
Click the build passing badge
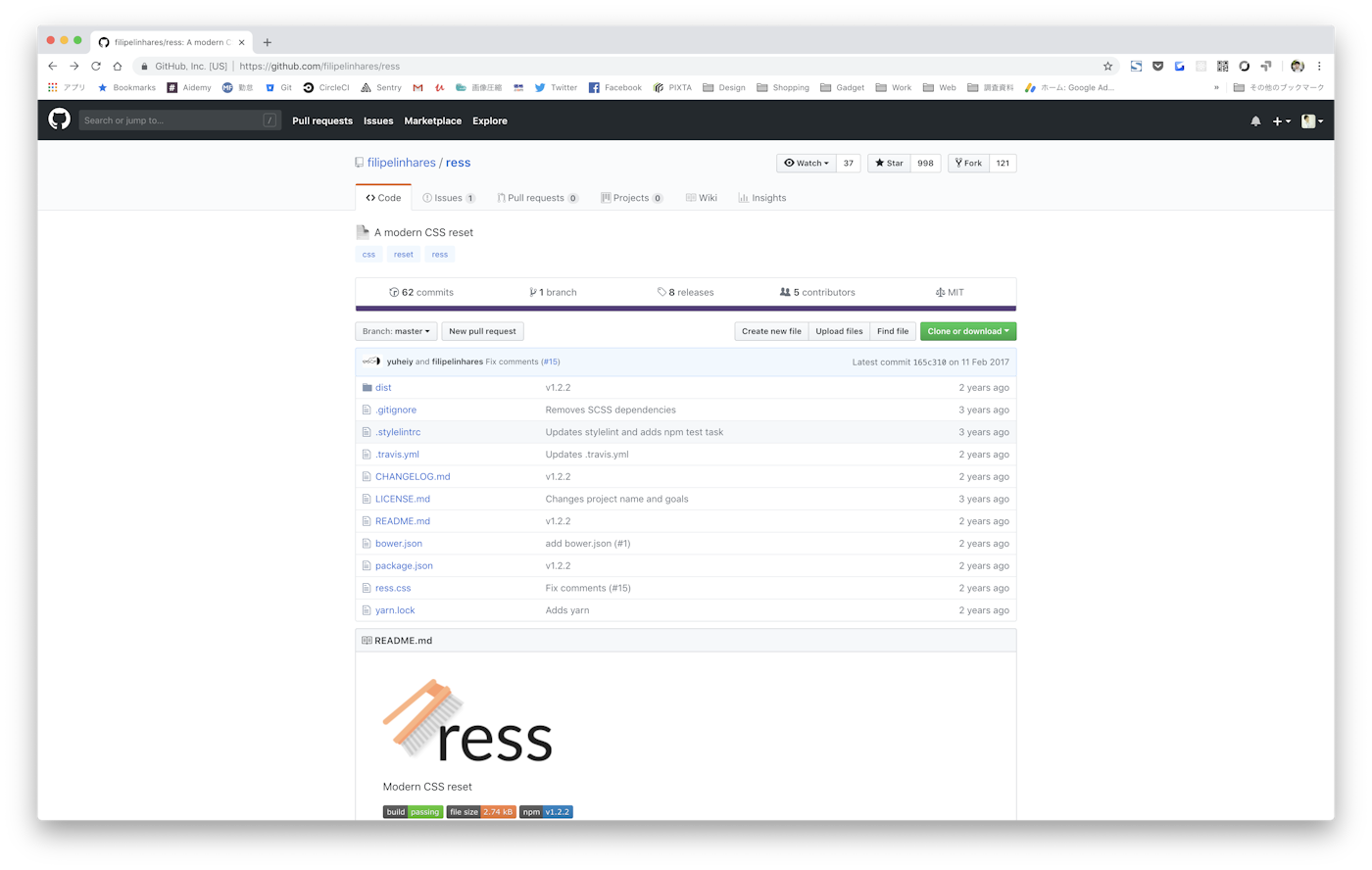tap(413, 812)
